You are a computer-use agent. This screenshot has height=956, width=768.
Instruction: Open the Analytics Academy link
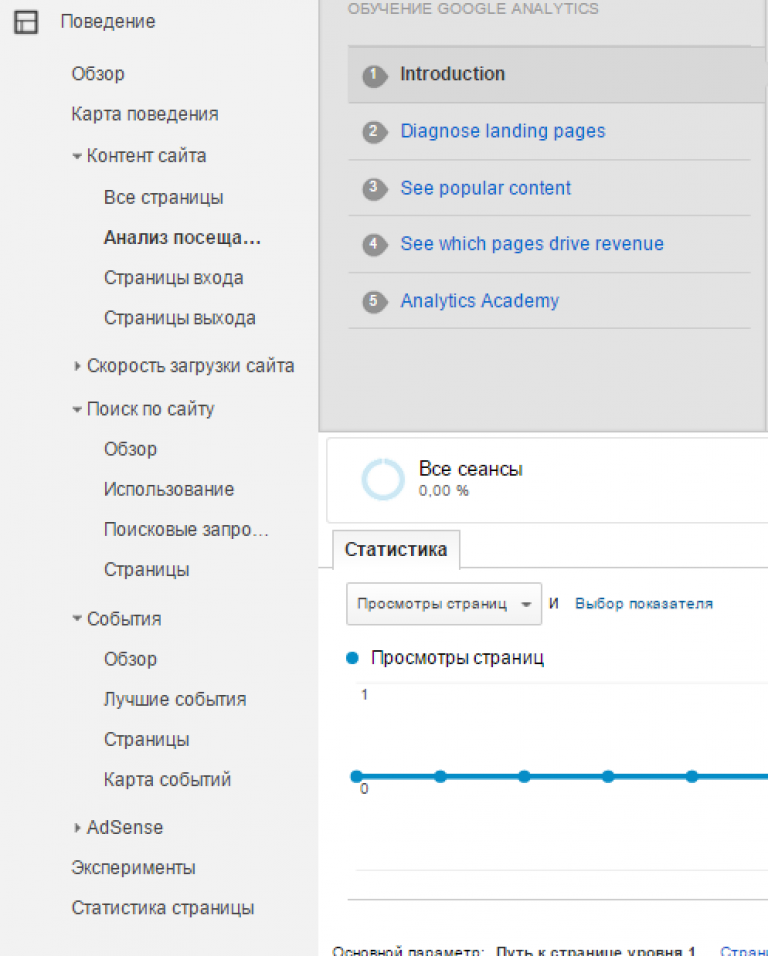tap(479, 301)
